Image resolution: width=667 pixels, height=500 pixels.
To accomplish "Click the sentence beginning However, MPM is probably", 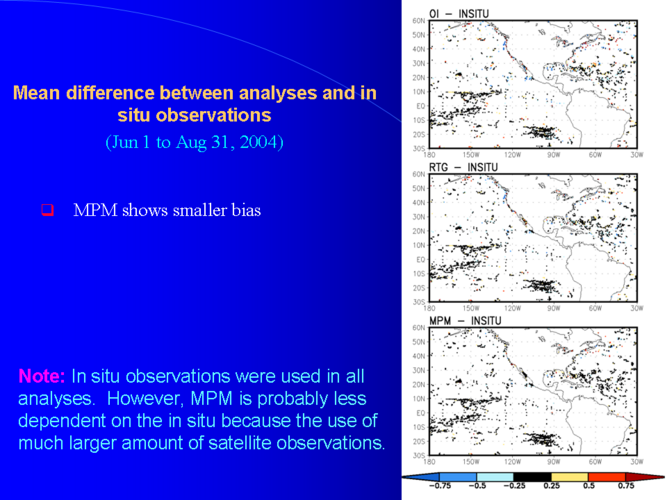I will click(x=202, y=421).
